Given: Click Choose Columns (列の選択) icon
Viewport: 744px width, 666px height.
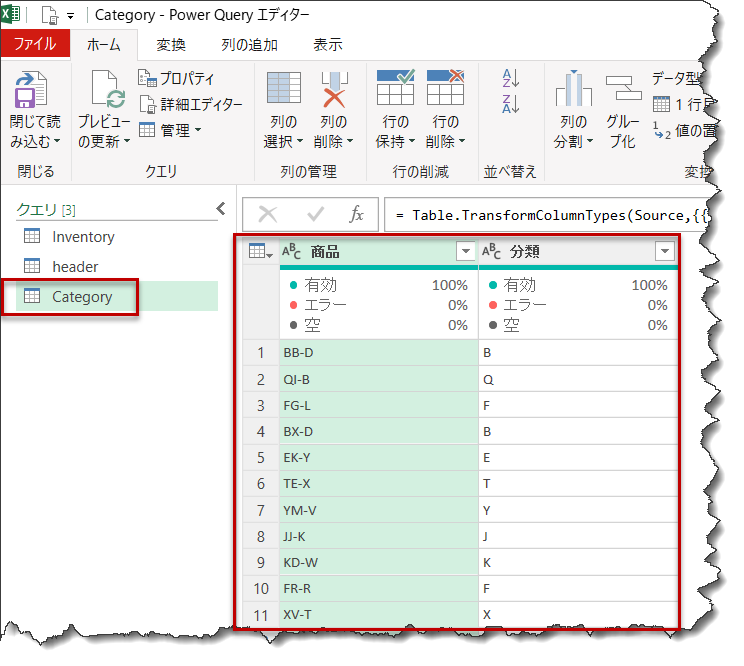Looking at the screenshot, I should coord(284,87).
